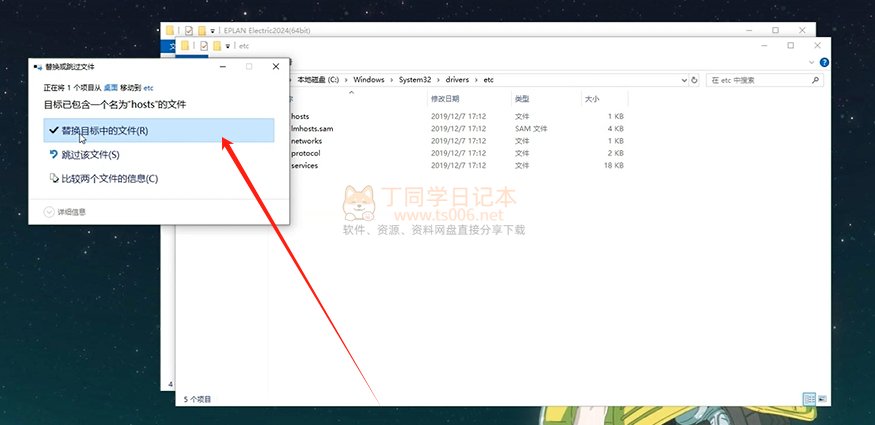
Task: Click the SAM 文件 type cell
Action: pos(531,129)
